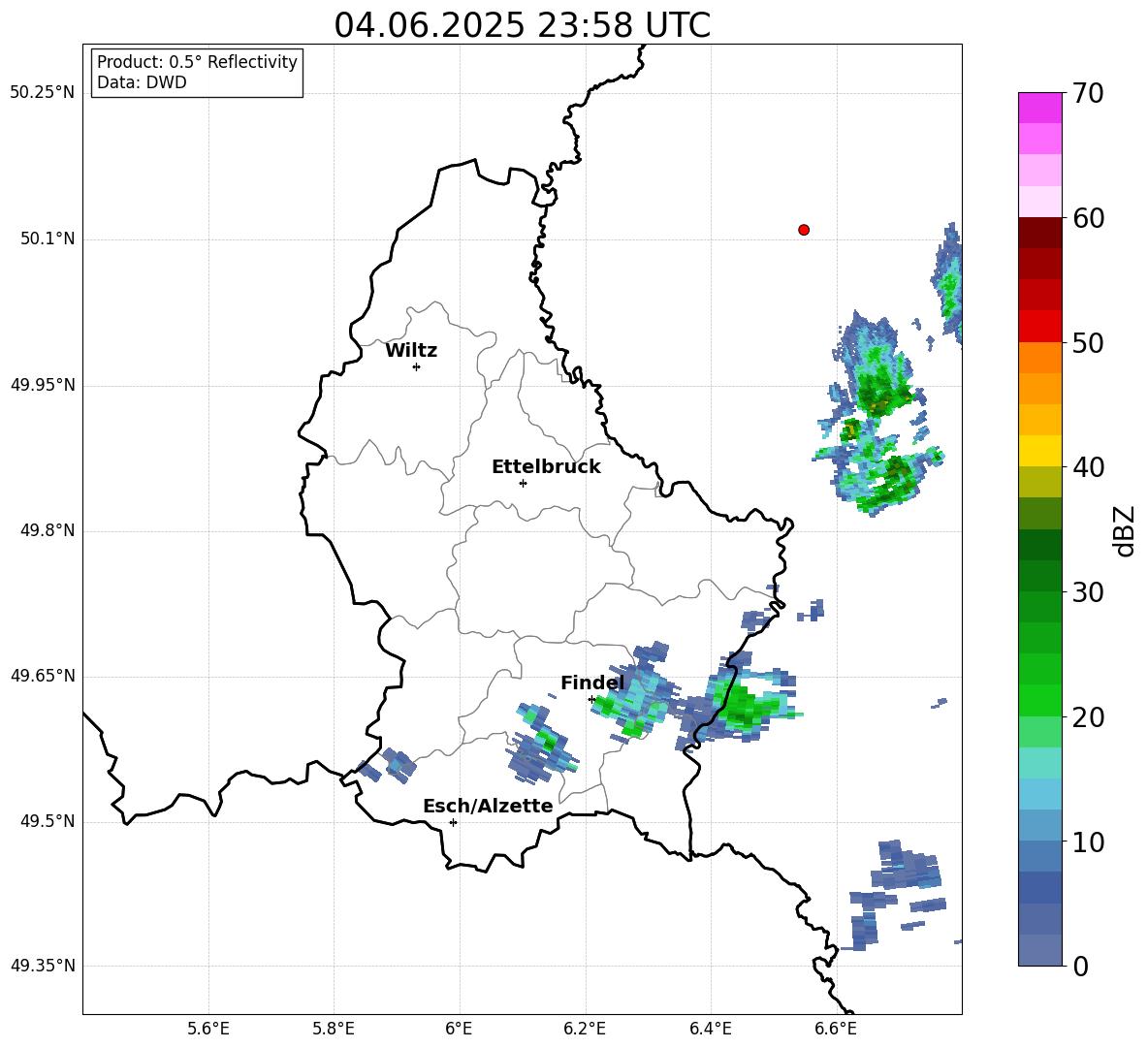
Task: Click the 'dBZ' colorbar axis label
Action: pyautogui.click(x=1125, y=530)
